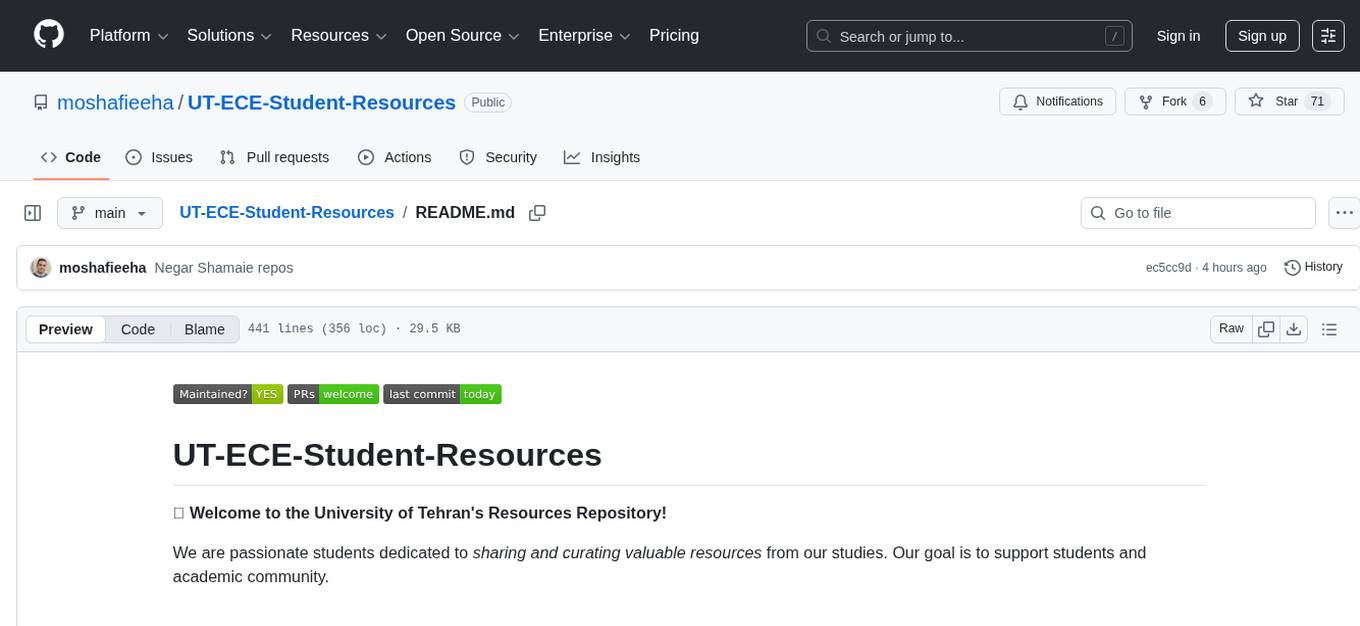Click the Sign up button
Image resolution: width=1360 pixels, height=626 pixels.
click(x=1261, y=36)
